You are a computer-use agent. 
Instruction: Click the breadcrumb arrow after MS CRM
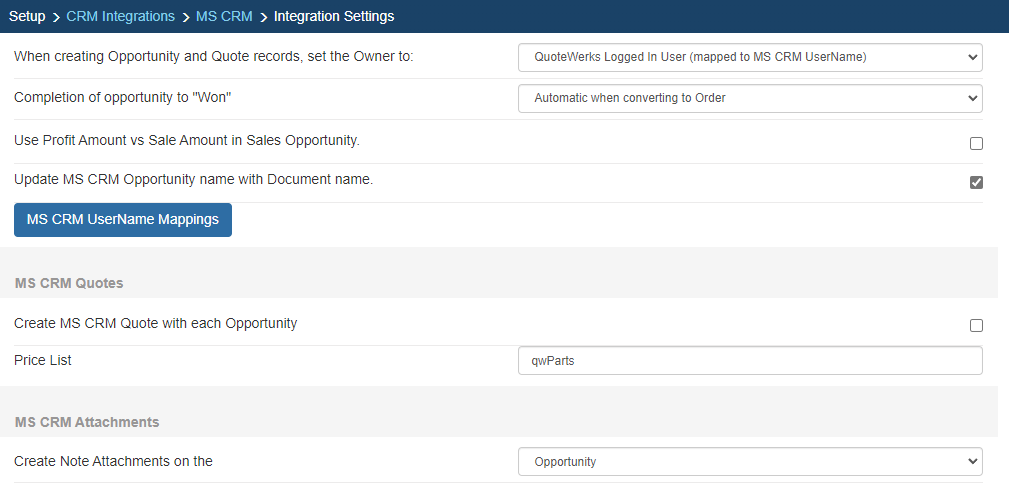(x=263, y=17)
